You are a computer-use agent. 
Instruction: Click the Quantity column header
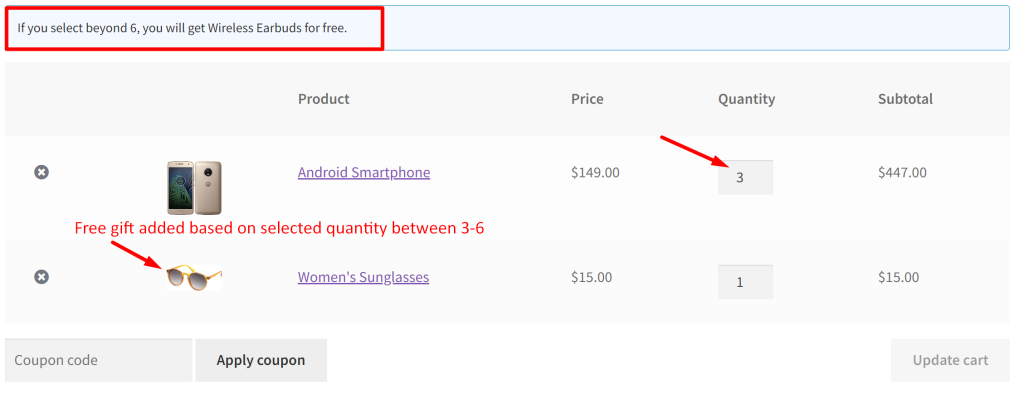tap(746, 99)
